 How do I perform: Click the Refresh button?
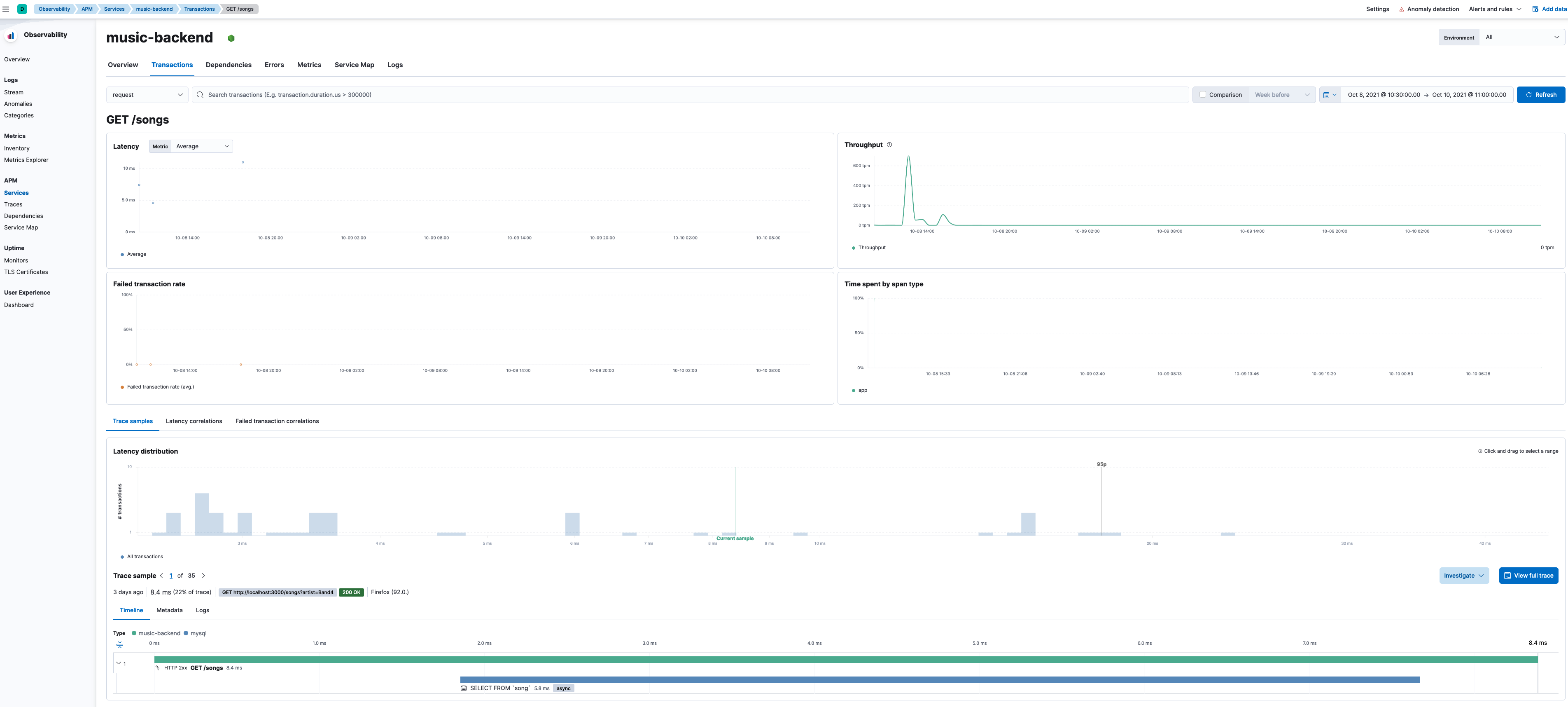(1540, 95)
